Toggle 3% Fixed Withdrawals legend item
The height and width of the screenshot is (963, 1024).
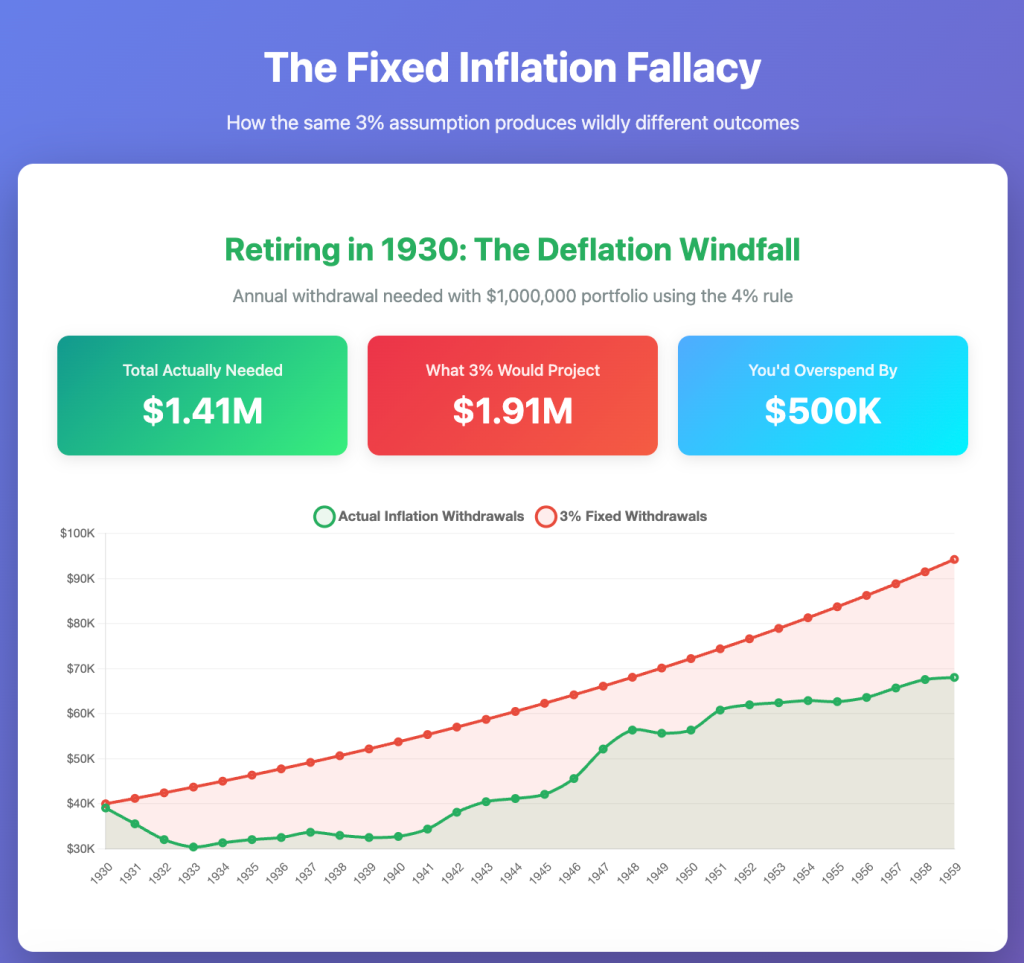[x=632, y=517]
